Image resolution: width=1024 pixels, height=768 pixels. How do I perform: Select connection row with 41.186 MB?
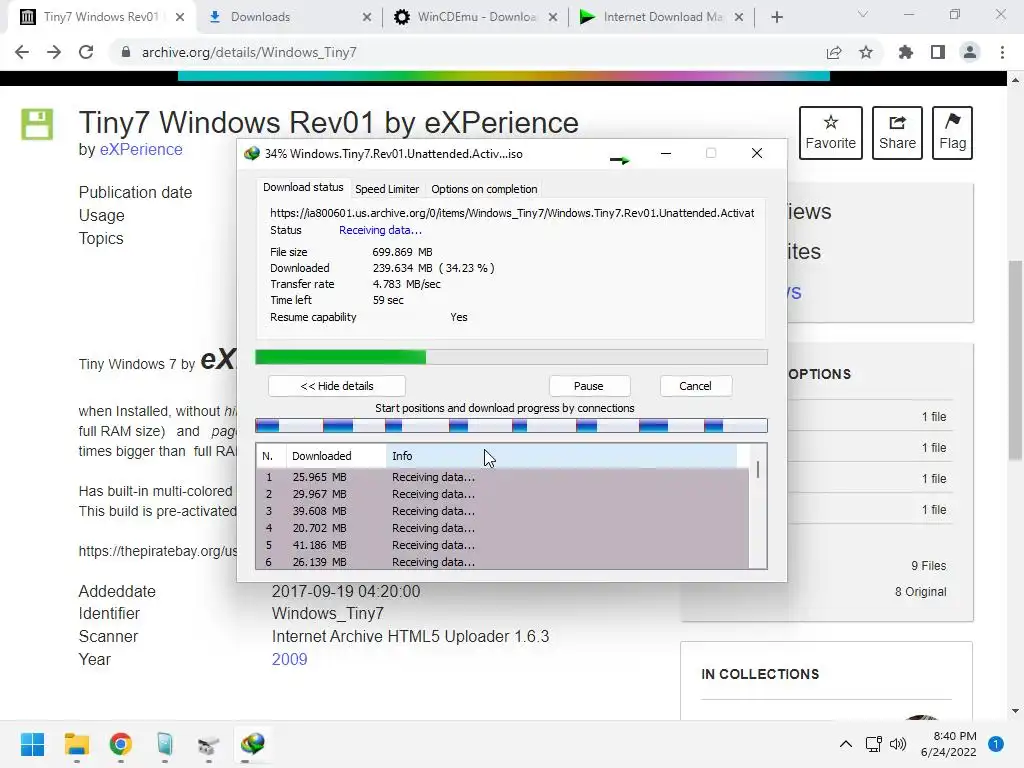click(502, 545)
